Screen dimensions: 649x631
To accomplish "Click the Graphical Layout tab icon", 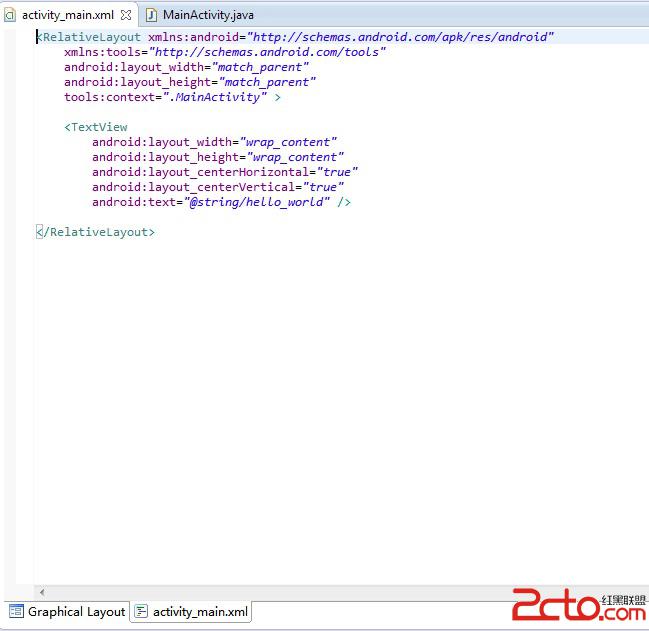I will pyautogui.click(x=17, y=611).
